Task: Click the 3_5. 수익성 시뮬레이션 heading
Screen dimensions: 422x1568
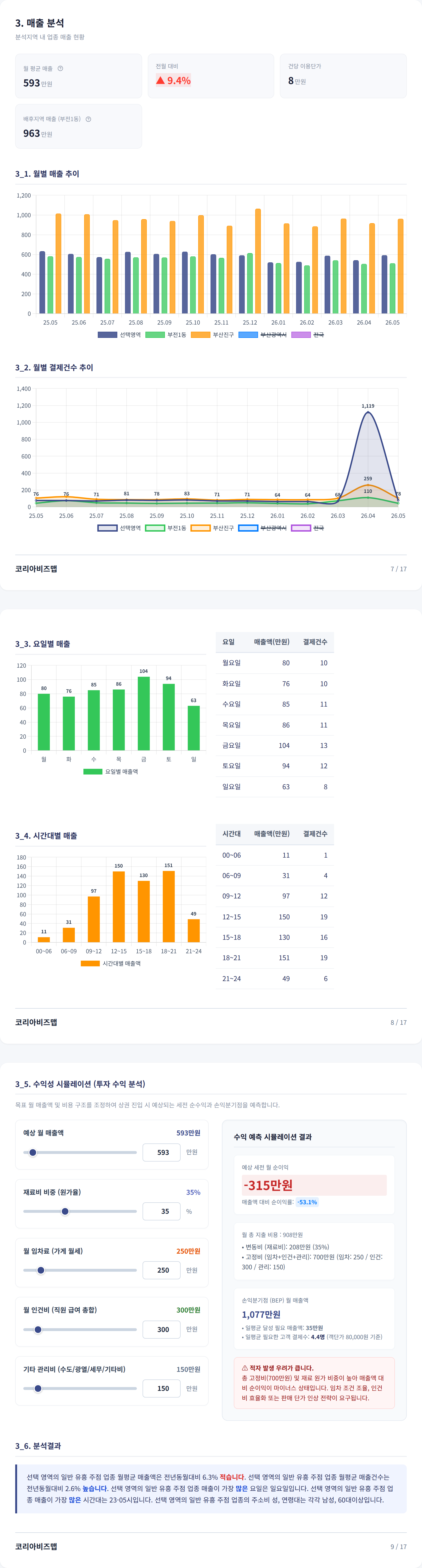Action: point(80,1084)
